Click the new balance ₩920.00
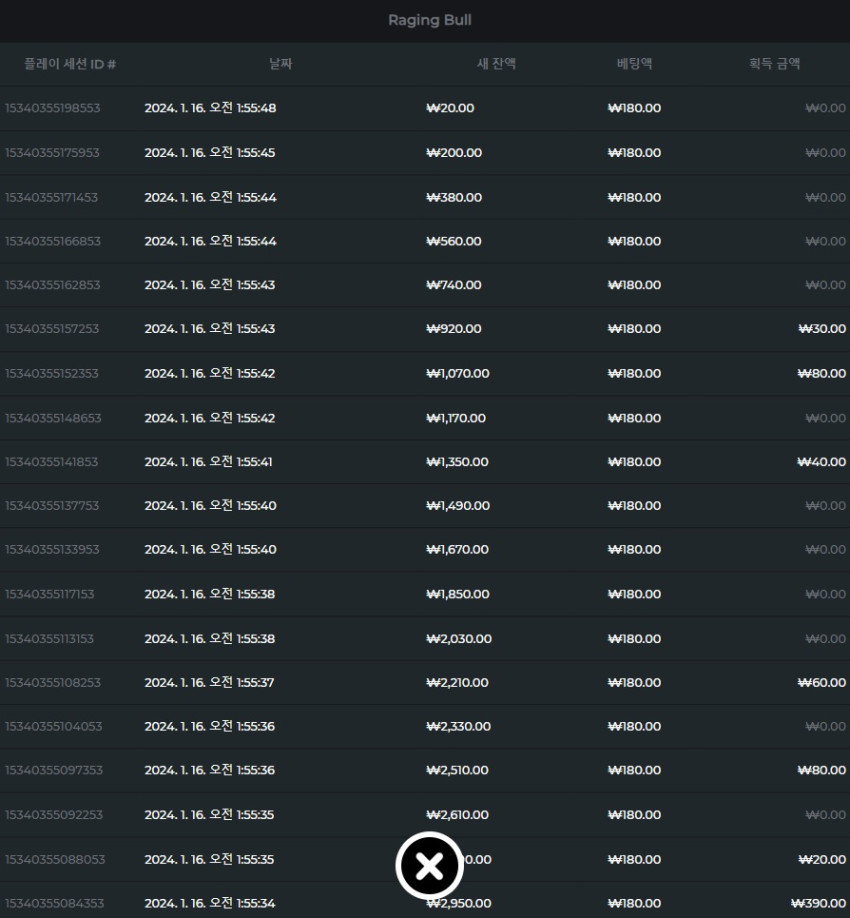 [x=454, y=329]
